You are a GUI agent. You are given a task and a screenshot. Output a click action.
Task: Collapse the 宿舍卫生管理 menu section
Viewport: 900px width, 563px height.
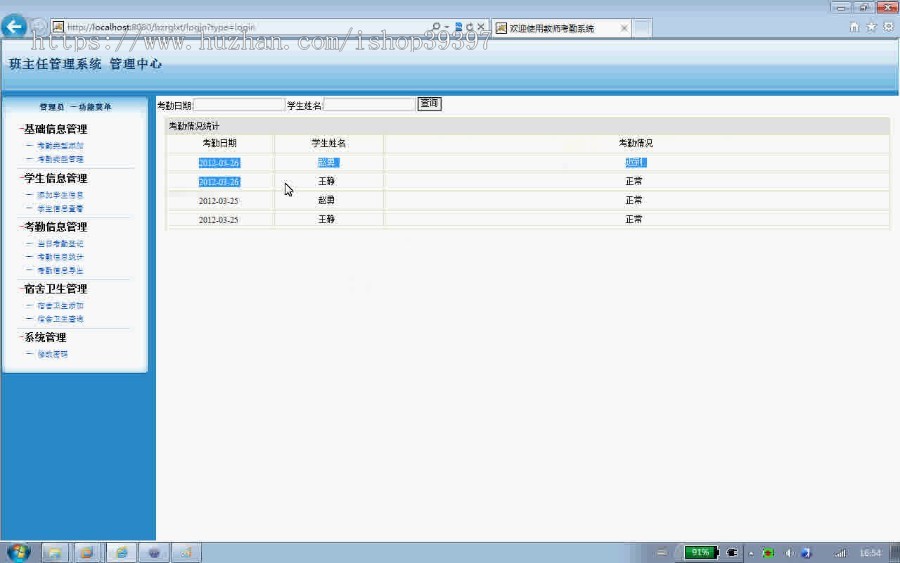(55, 289)
